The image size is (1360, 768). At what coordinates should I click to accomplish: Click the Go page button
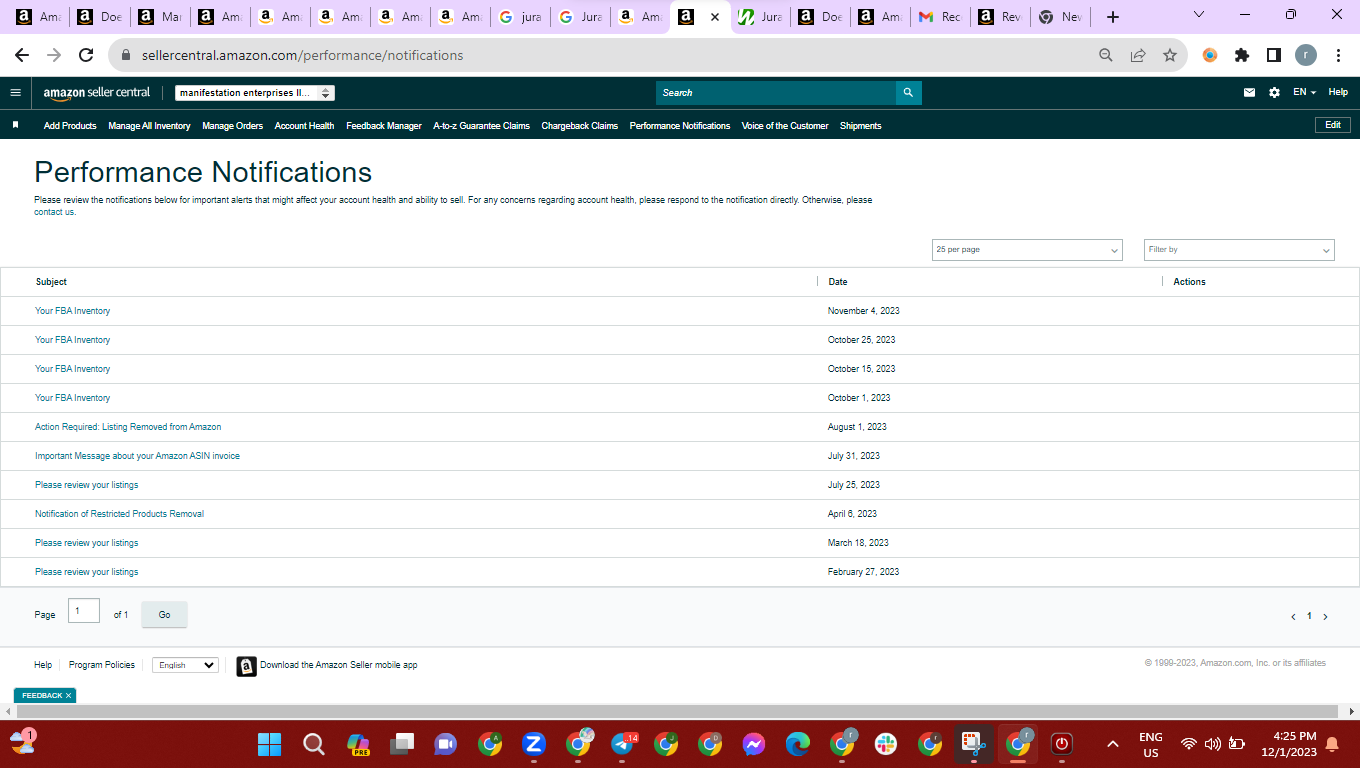point(164,615)
